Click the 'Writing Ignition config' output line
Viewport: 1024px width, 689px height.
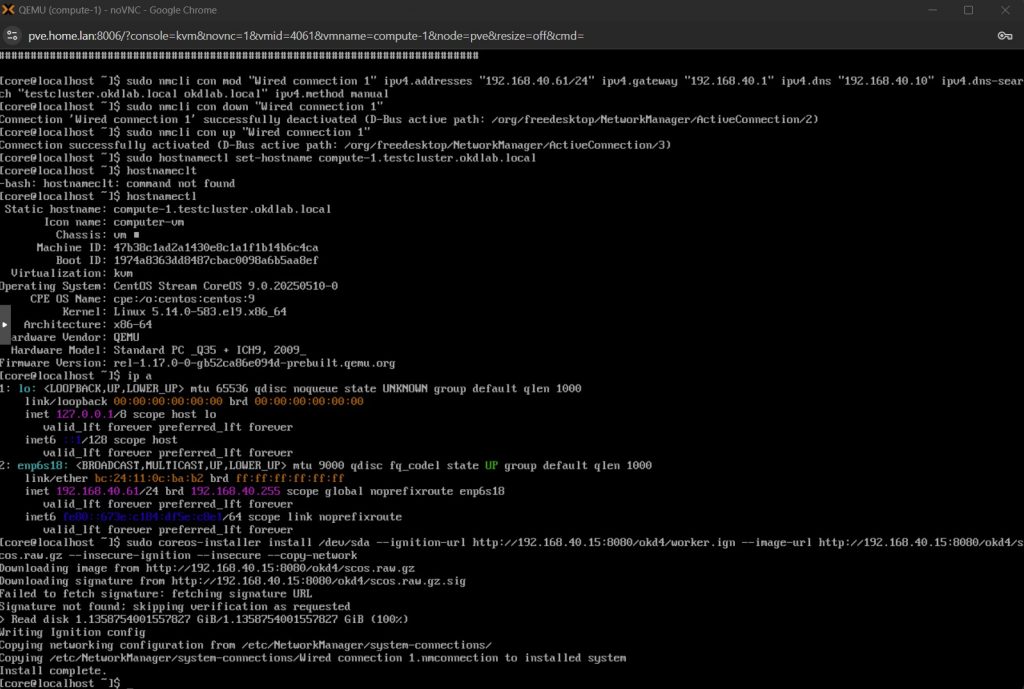pyautogui.click(x=67, y=632)
